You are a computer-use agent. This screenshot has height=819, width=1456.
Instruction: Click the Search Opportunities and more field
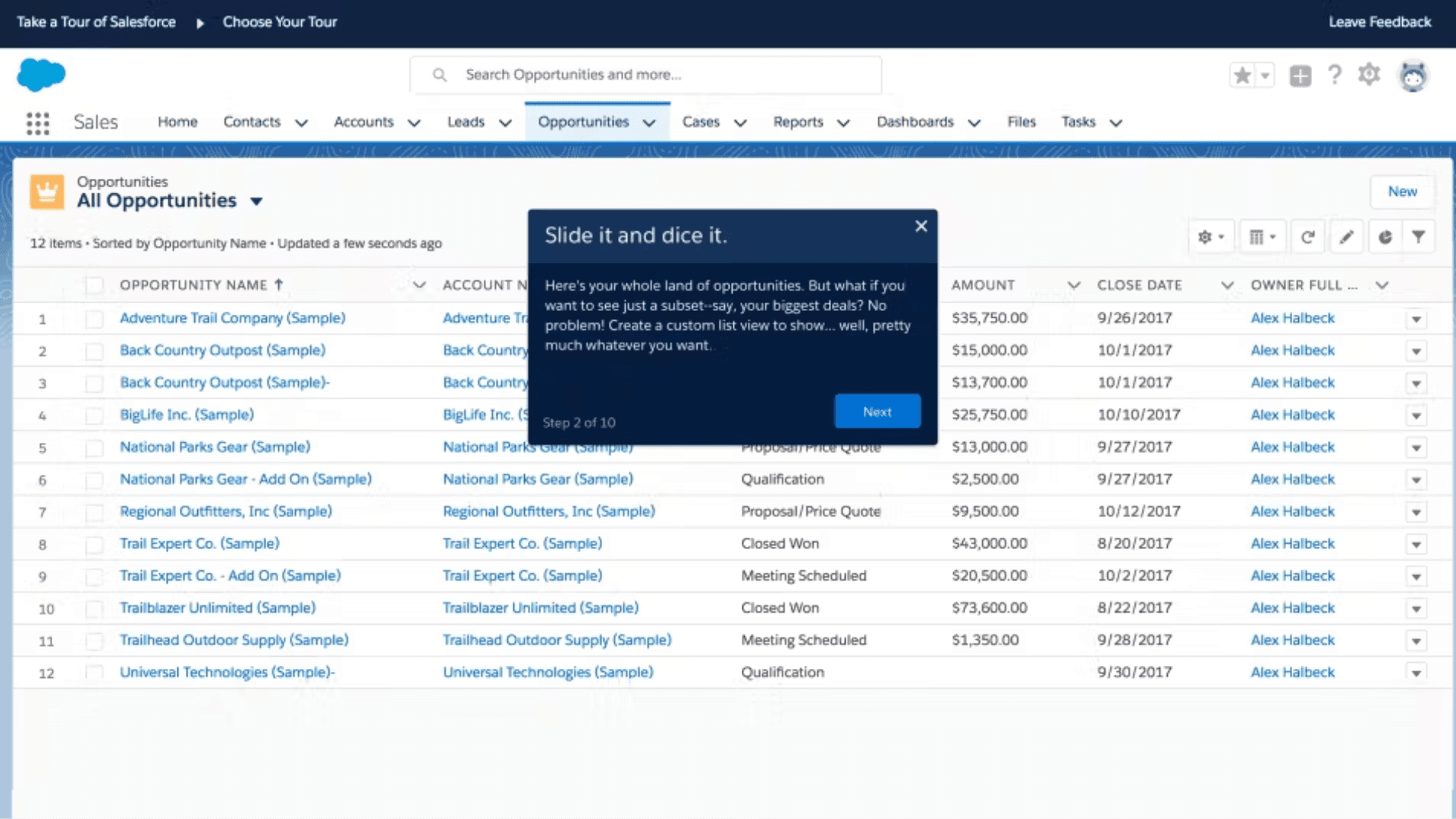click(645, 75)
